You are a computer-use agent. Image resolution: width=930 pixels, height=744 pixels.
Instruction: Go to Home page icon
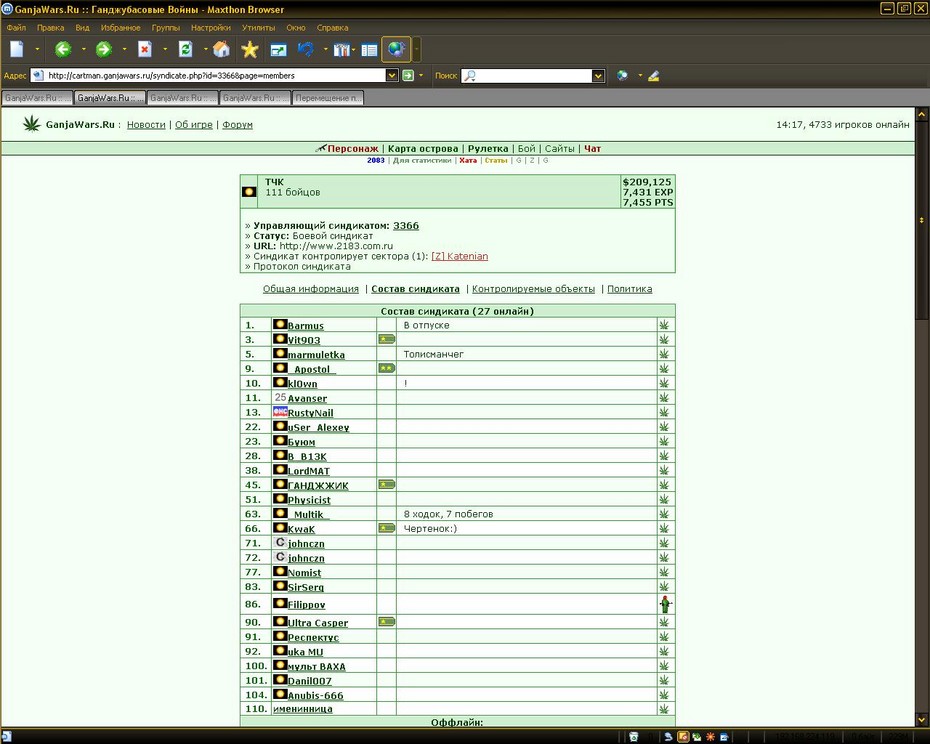pos(221,49)
